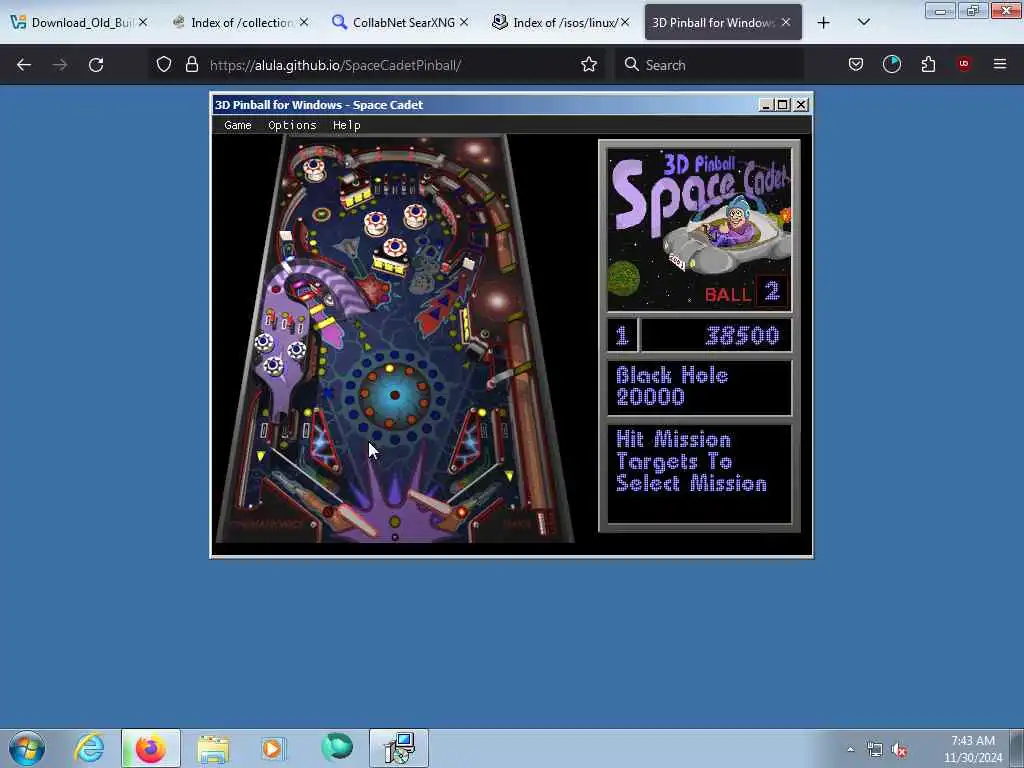Open the Pocket save icon
This screenshot has height=768, width=1024.
pyautogui.click(x=856, y=64)
